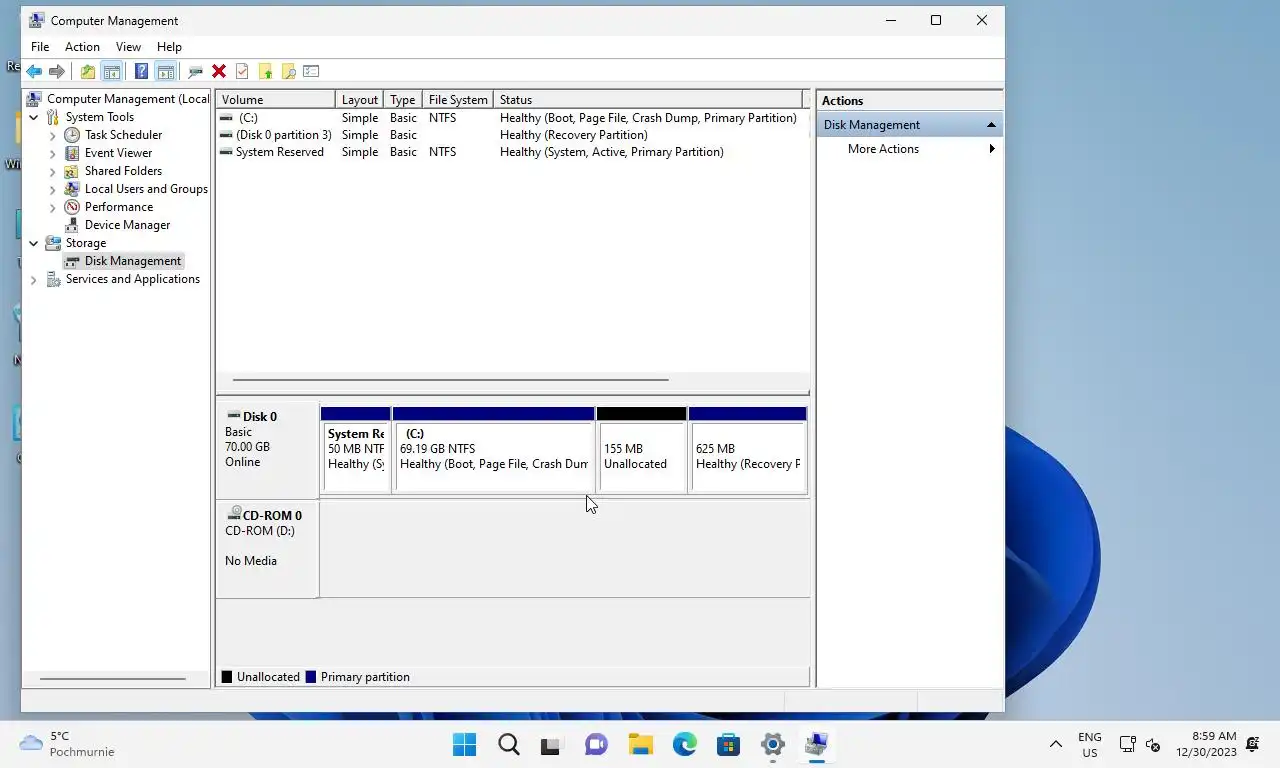Viewport: 1280px width, 768px height.
Task: Click the console tree horizontal scrollbar
Action: tap(112, 679)
